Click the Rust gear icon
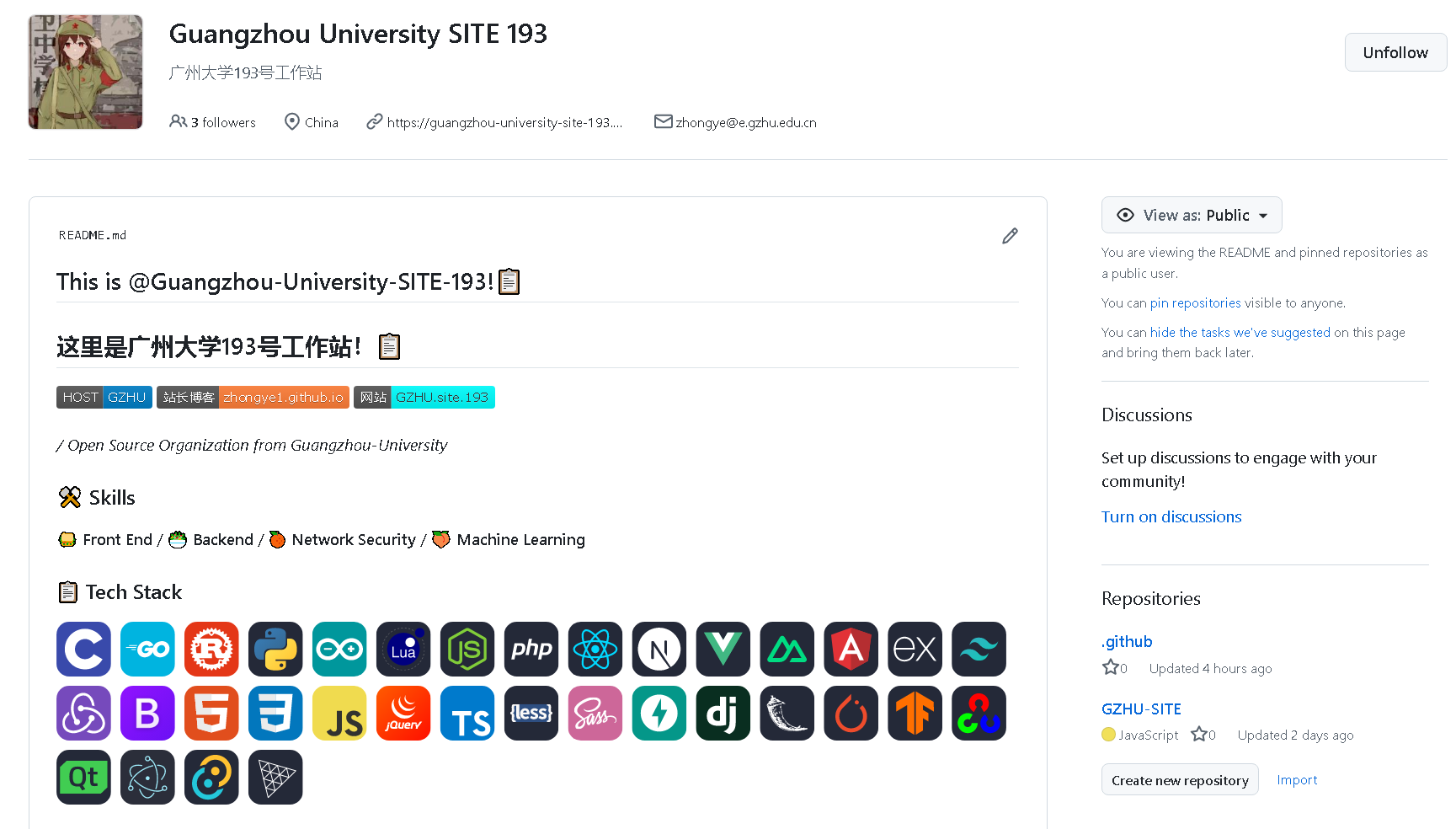This screenshot has width=1456, height=829. coord(211,650)
